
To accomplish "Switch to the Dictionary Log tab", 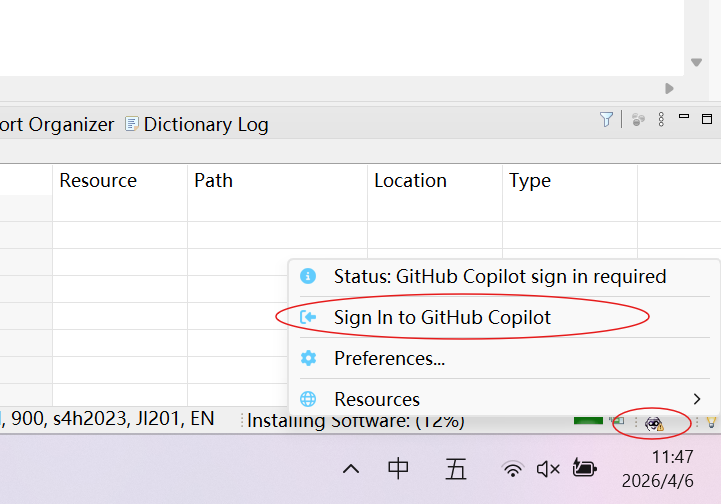I will click(205, 124).
